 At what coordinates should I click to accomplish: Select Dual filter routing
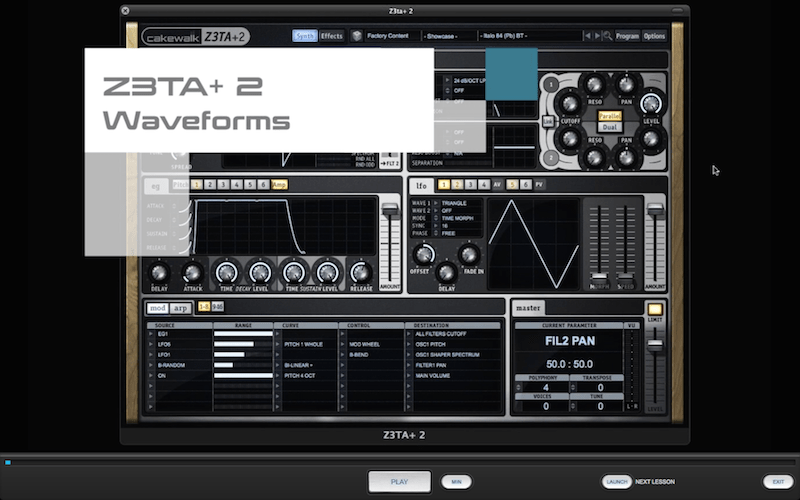coord(610,127)
